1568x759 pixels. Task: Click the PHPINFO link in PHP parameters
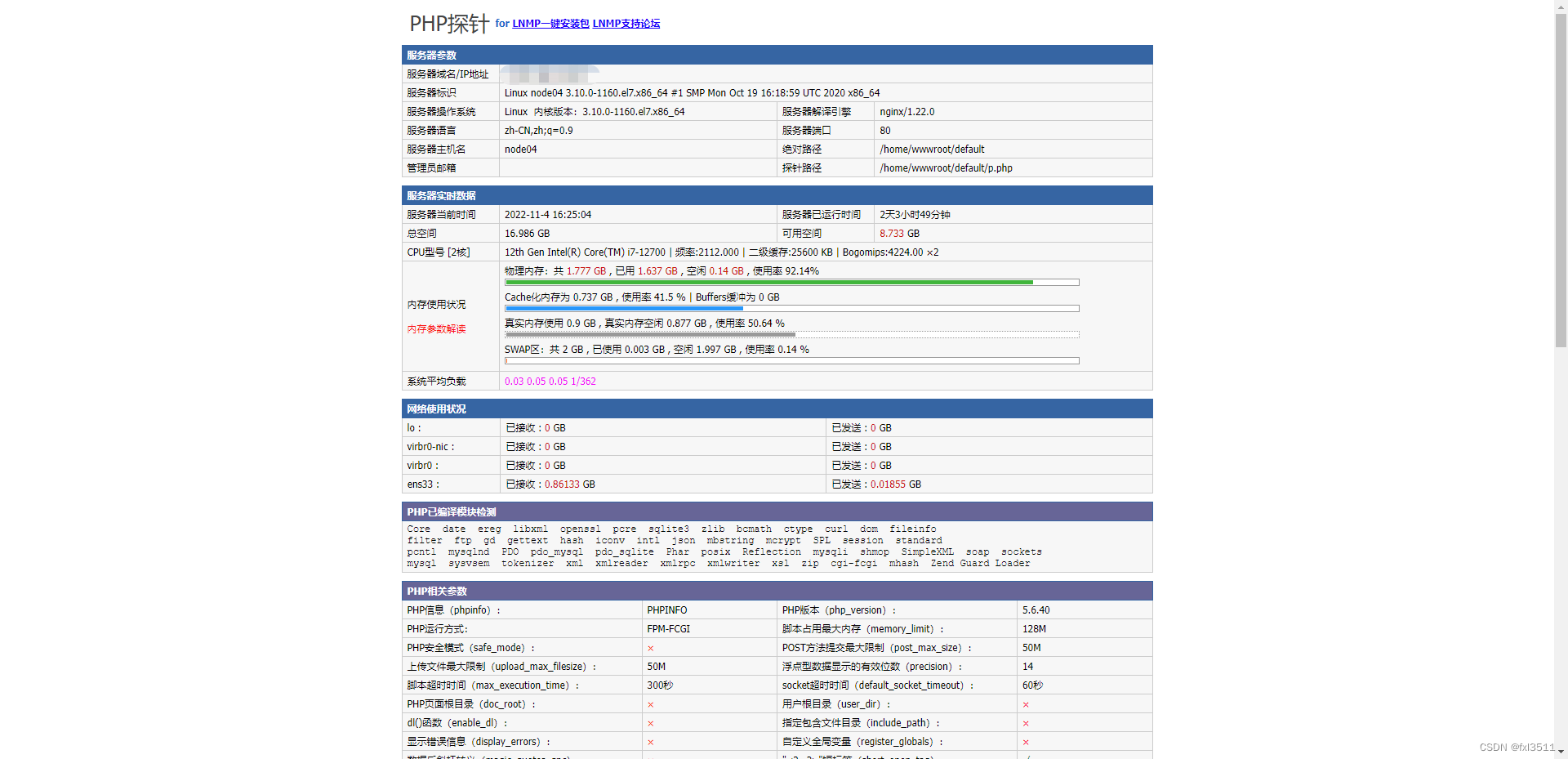pyautogui.click(x=667, y=610)
